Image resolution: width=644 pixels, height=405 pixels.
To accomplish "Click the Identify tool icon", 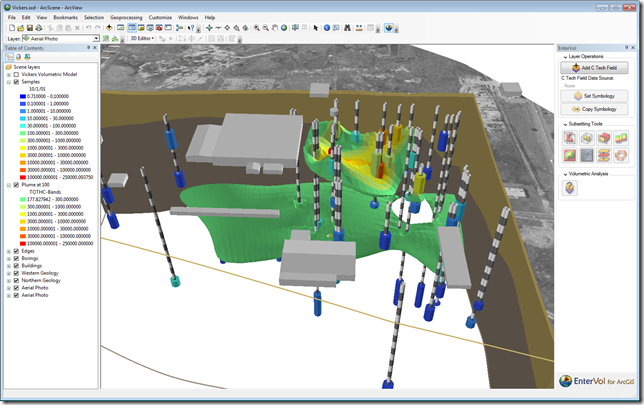I will pyautogui.click(x=326, y=28).
